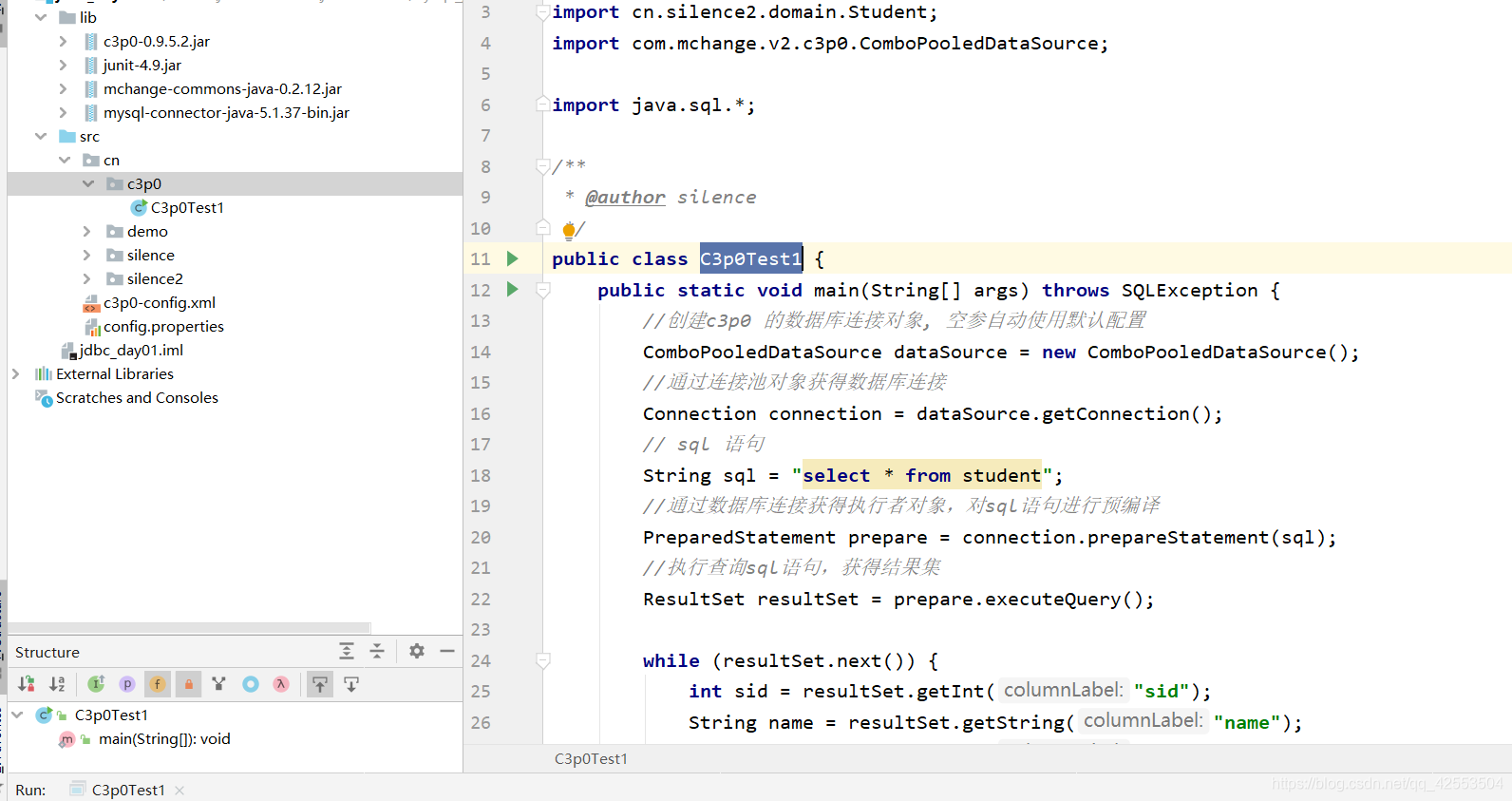The image size is (1512, 801).
Task: Click the "select * from student" string
Action: pyautogui.click(x=921, y=475)
